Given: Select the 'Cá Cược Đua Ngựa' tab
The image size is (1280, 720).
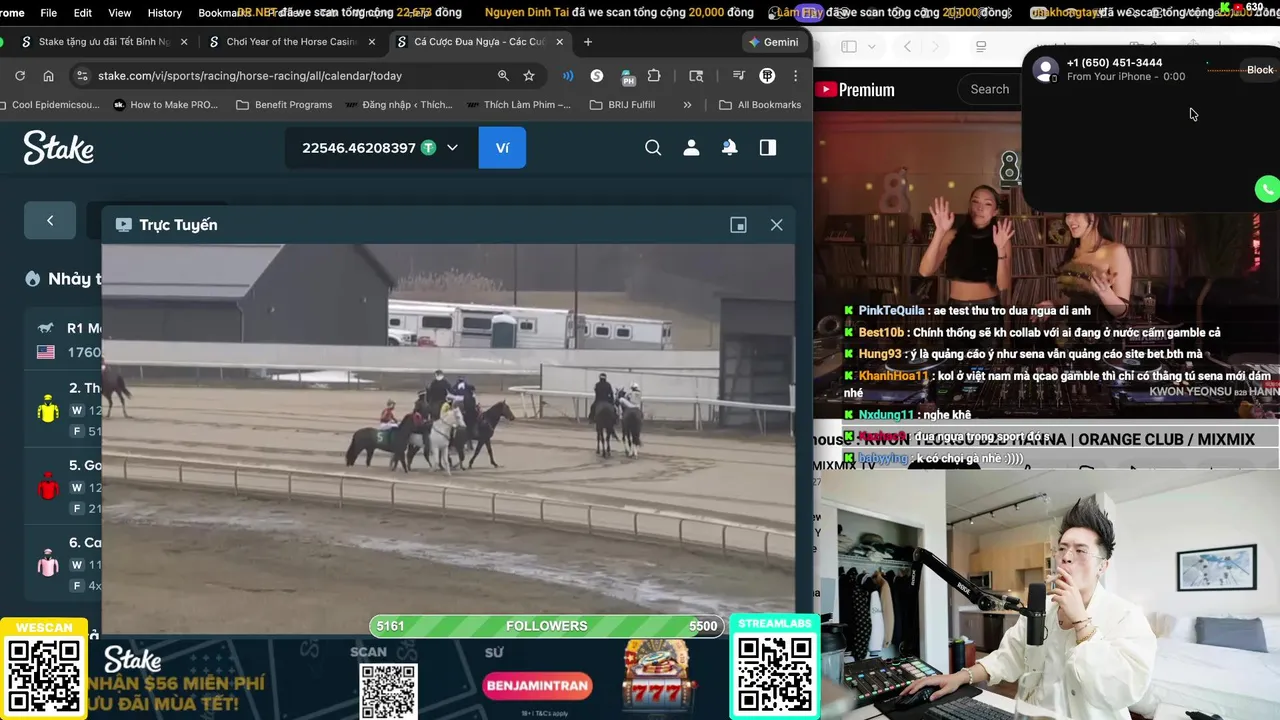Looking at the screenshot, I should click(480, 42).
